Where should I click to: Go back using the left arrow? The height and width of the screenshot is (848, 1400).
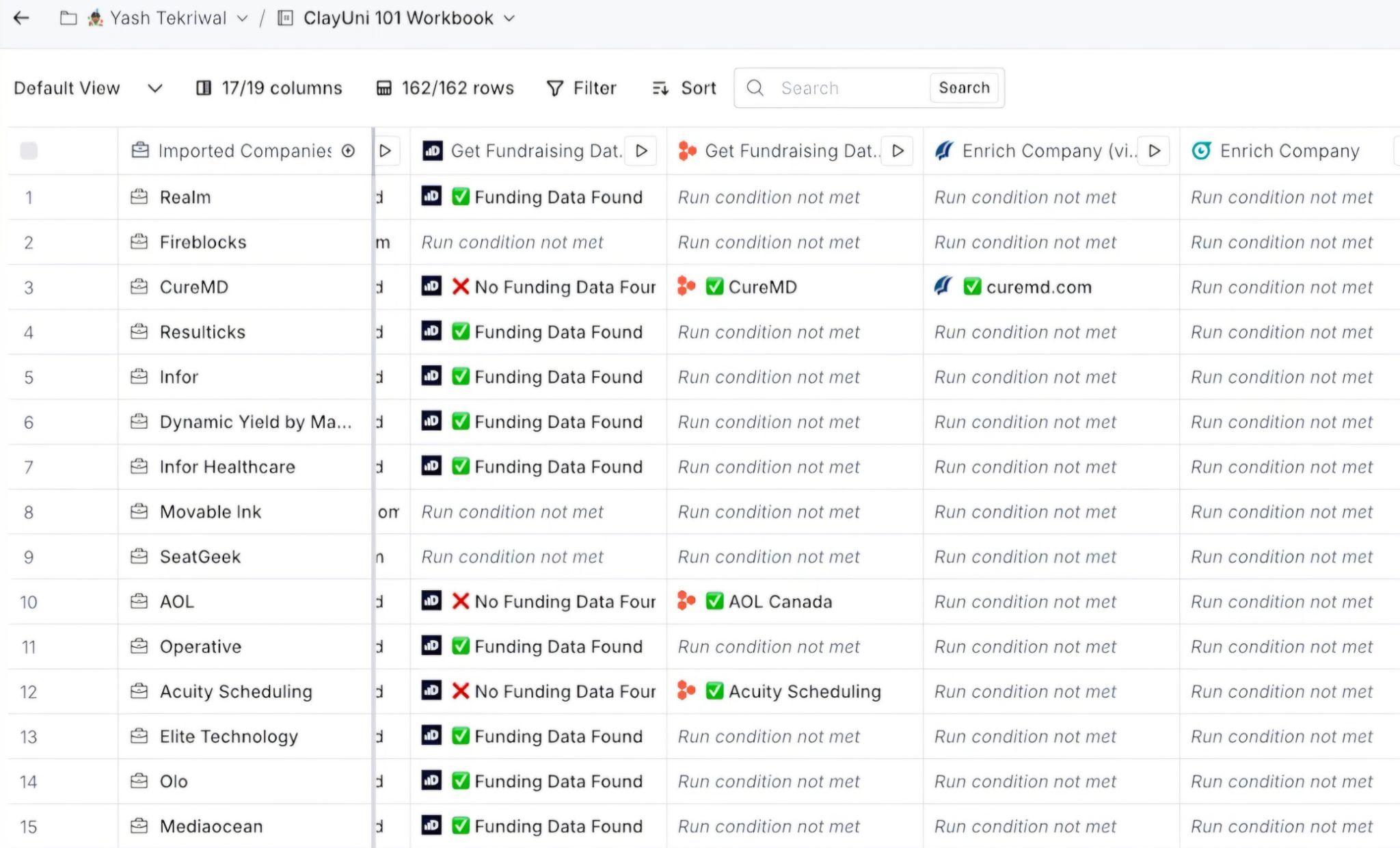pos(22,18)
